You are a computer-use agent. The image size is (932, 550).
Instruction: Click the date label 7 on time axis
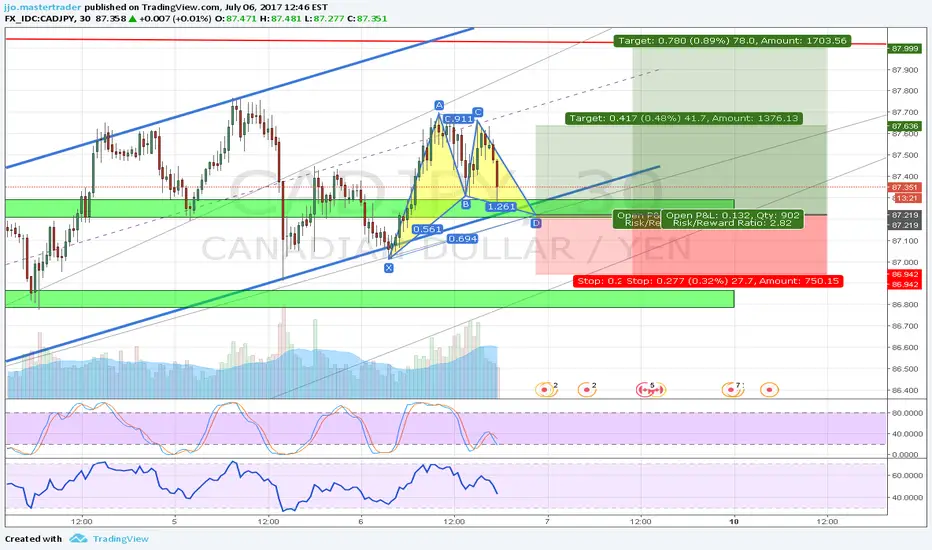(x=547, y=521)
